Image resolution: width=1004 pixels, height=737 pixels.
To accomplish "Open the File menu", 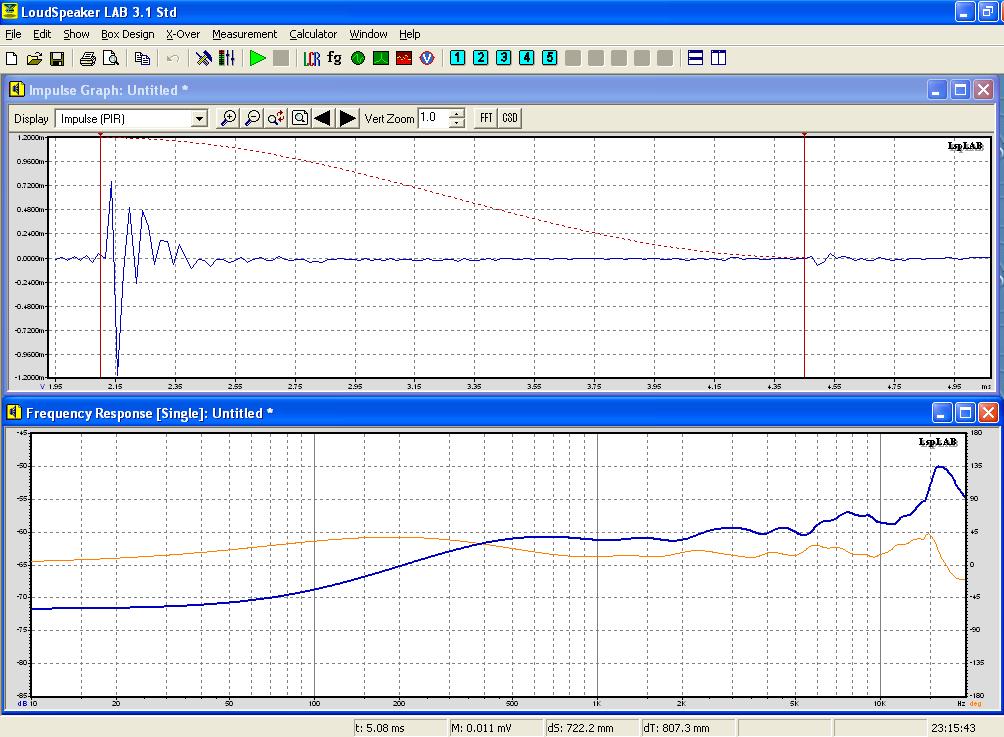I will coord(13,34).
